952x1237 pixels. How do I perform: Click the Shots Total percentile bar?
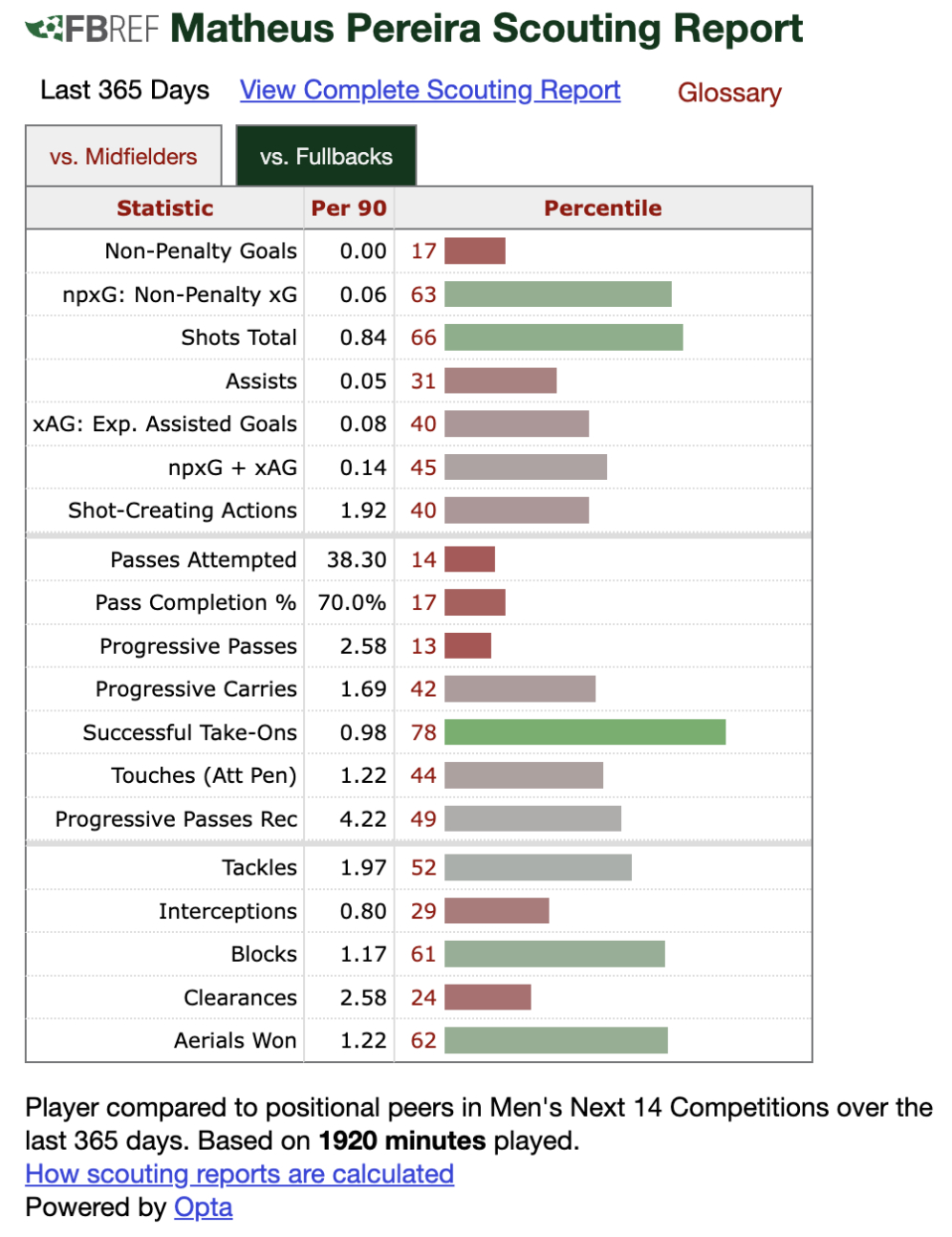coord(564,337)
